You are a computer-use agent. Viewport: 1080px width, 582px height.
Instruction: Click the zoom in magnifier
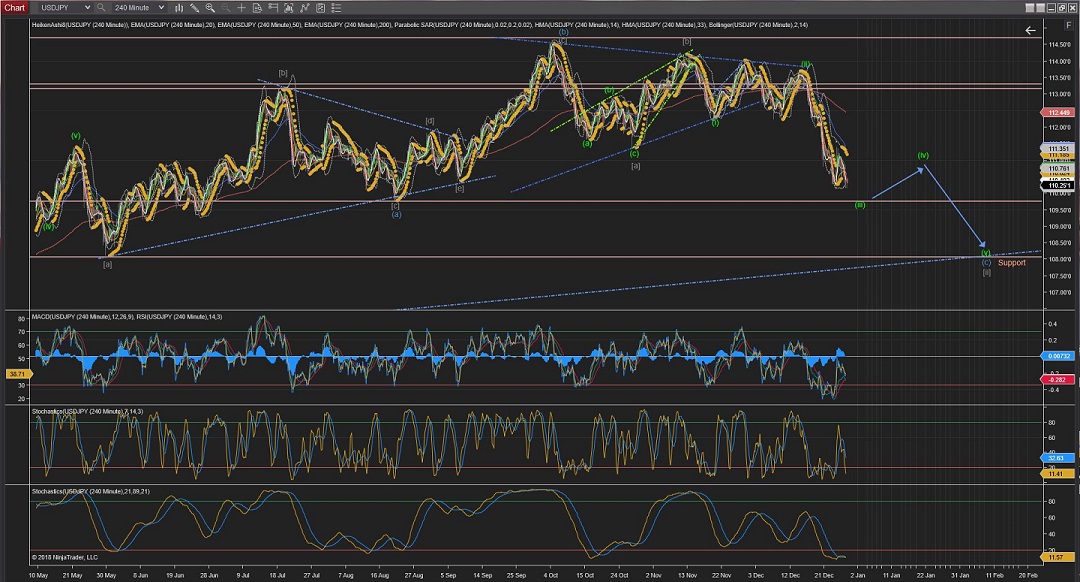tap(210, 8)
